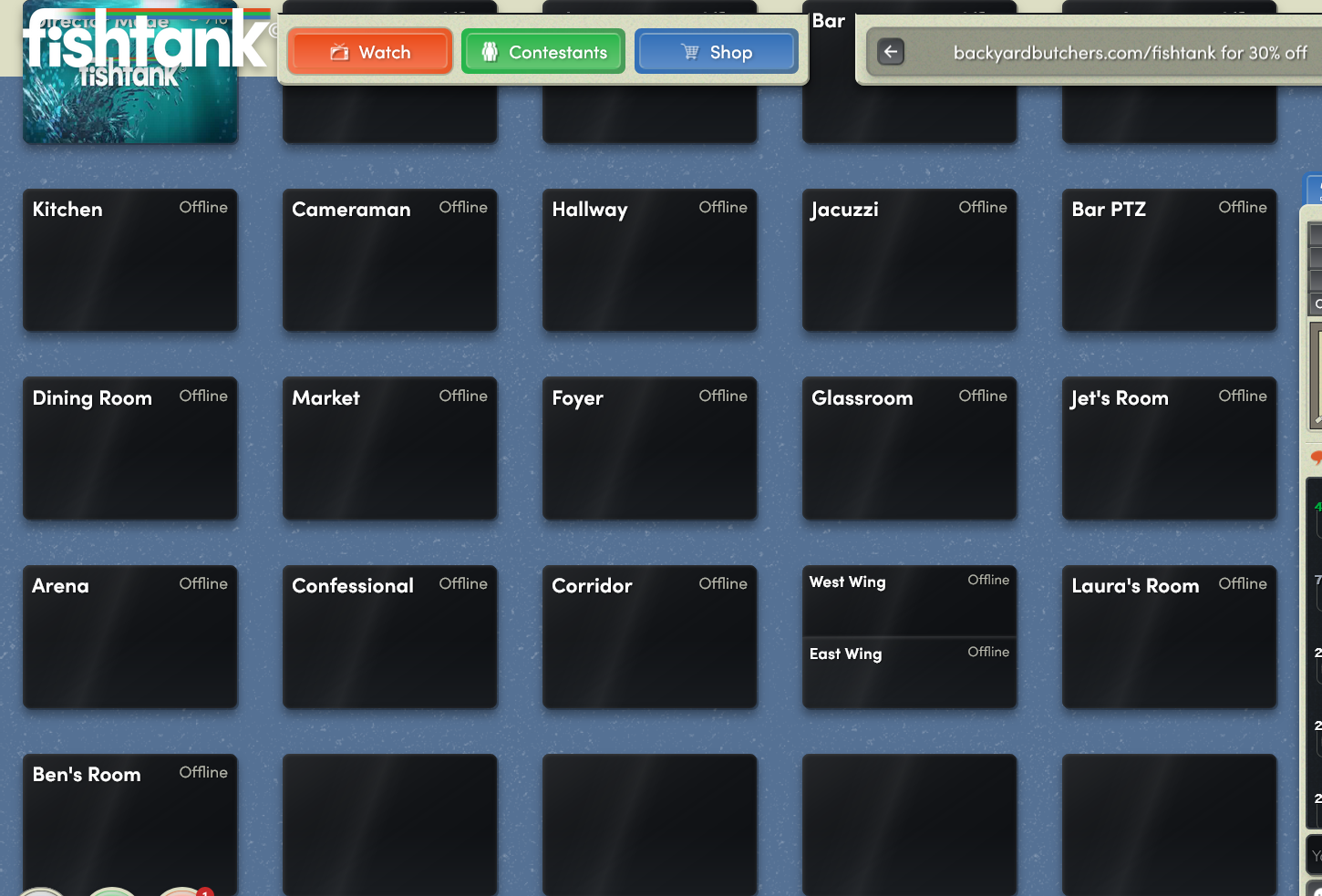Screen dimensions: 1322x896
Task: Open the backyardbutchers.com/fishtank promo link
Action: (x=1130, y=53)
